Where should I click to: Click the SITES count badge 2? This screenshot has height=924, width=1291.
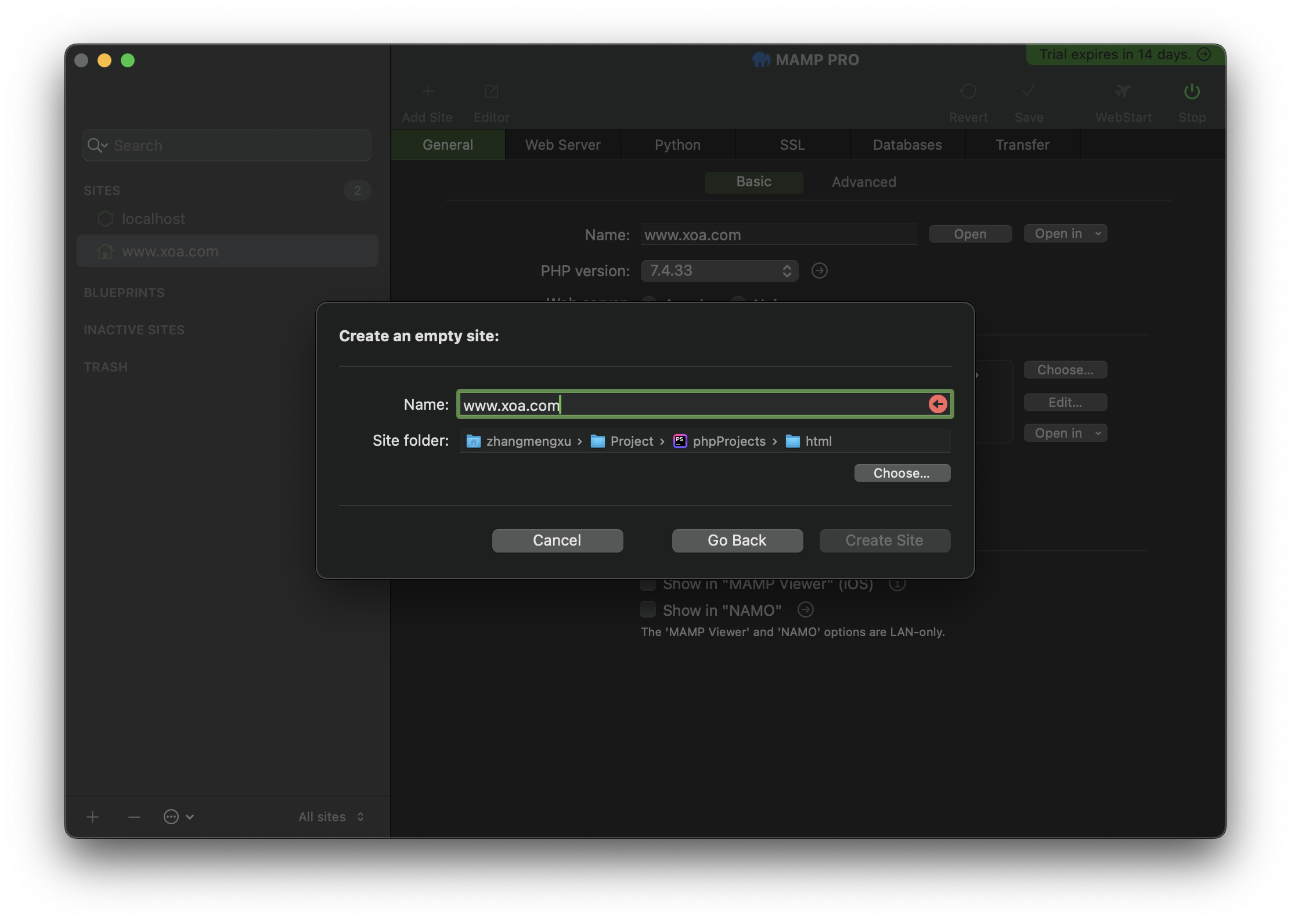click(357, 190)
